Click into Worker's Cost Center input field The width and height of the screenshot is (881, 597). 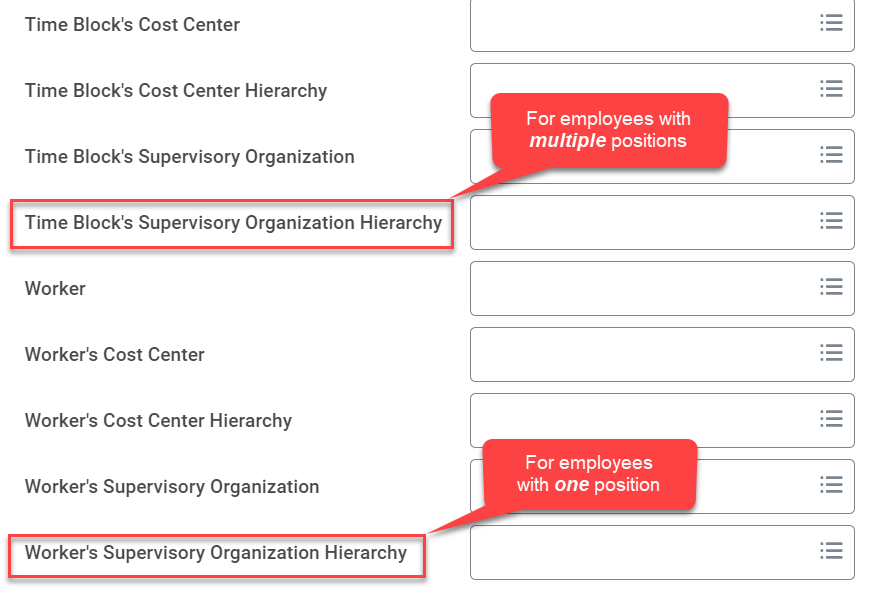coord(640,354)
